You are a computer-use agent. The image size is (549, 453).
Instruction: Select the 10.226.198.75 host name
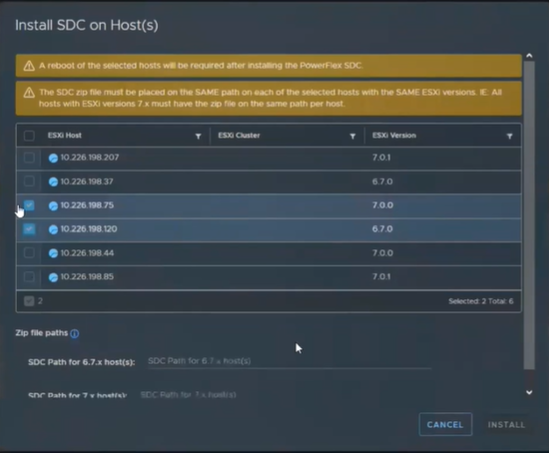(x=87, y=205)
